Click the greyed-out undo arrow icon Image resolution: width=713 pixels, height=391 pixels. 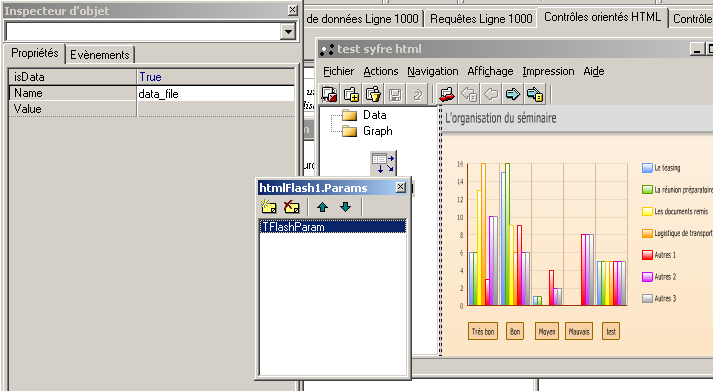(x=417, y=94)
